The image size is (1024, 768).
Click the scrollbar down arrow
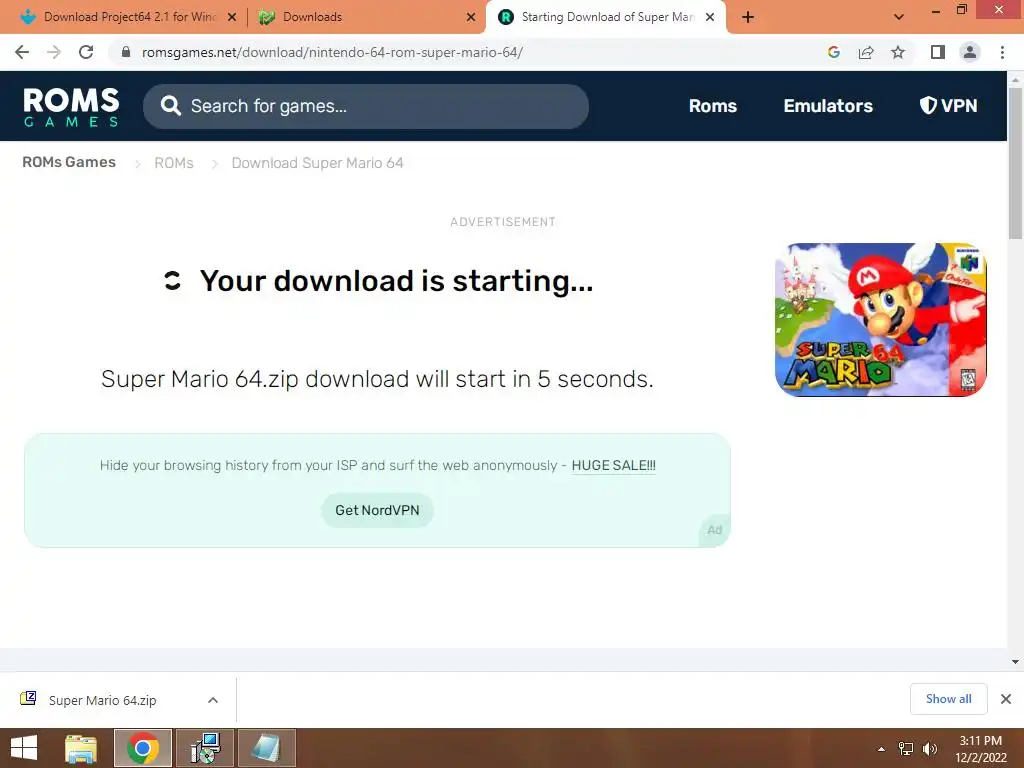point(1015,662)
